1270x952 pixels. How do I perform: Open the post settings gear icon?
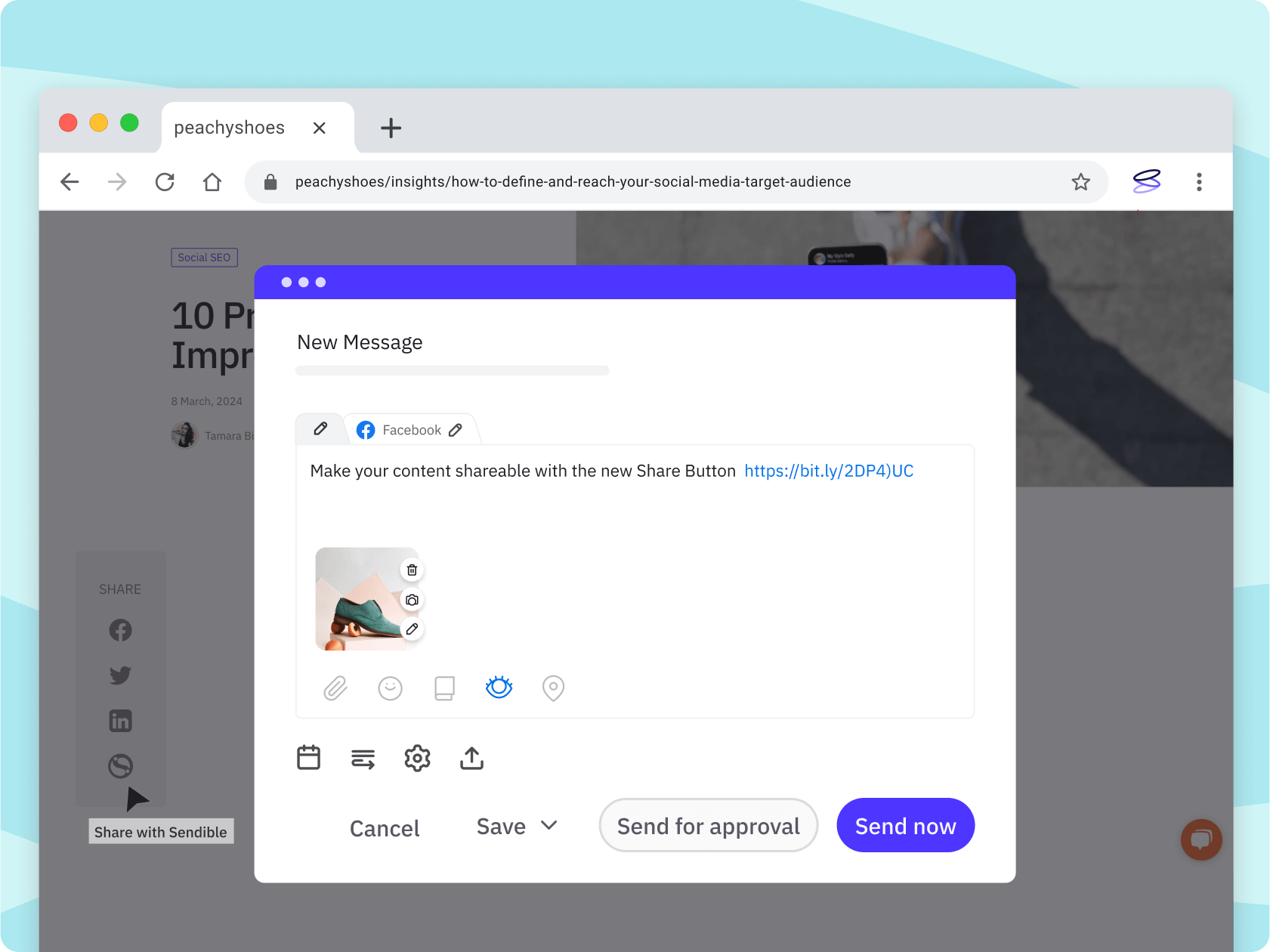[x=418, y=758]
